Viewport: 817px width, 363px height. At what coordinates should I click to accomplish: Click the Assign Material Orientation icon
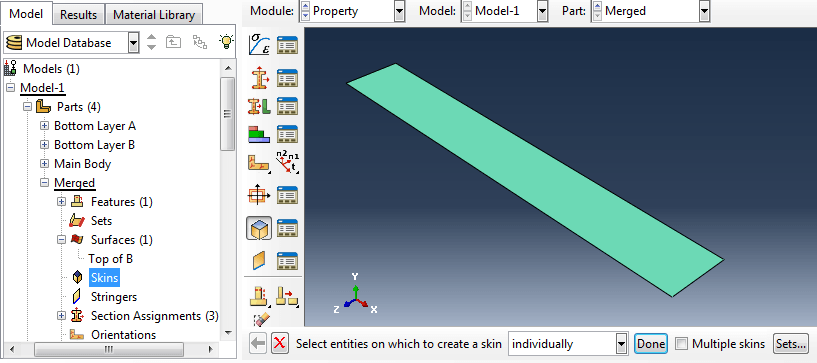258,163
